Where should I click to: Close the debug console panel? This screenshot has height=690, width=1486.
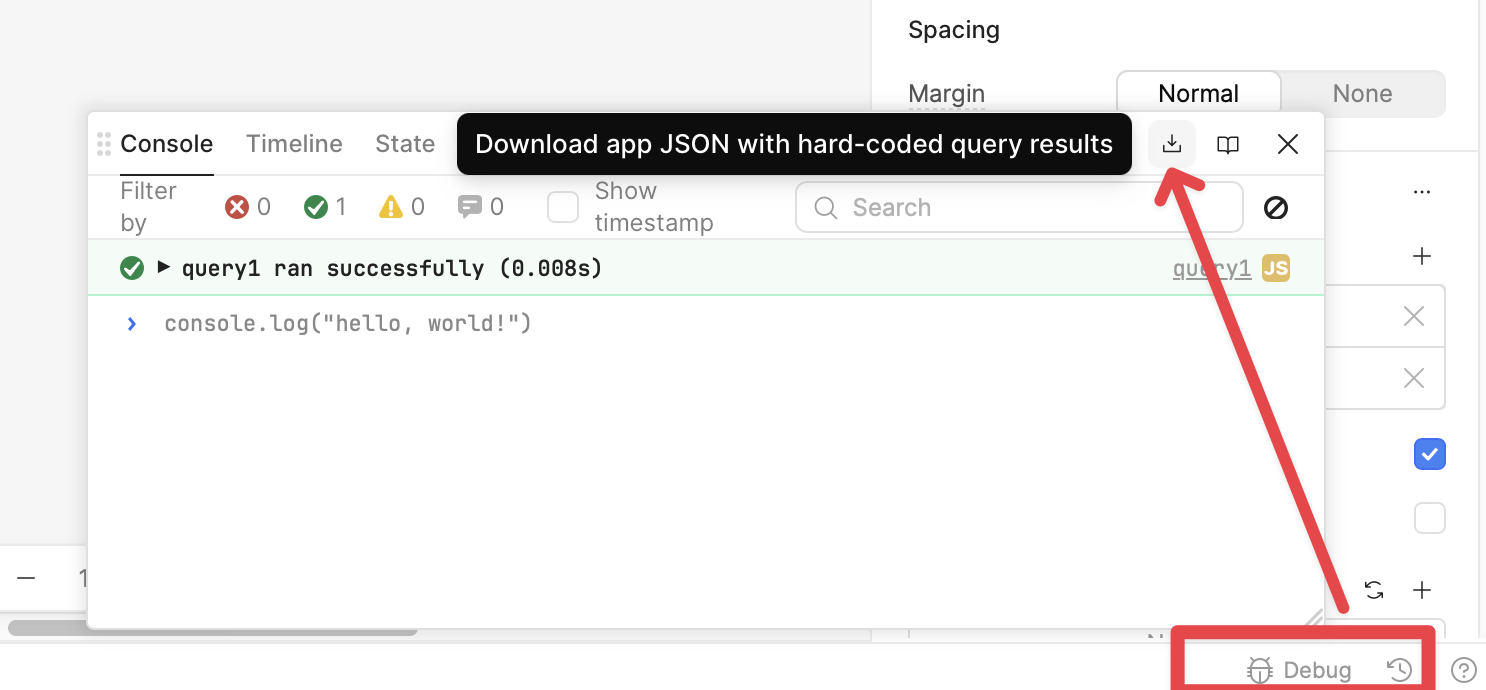pyautogui.click(x=1288, y=144)
